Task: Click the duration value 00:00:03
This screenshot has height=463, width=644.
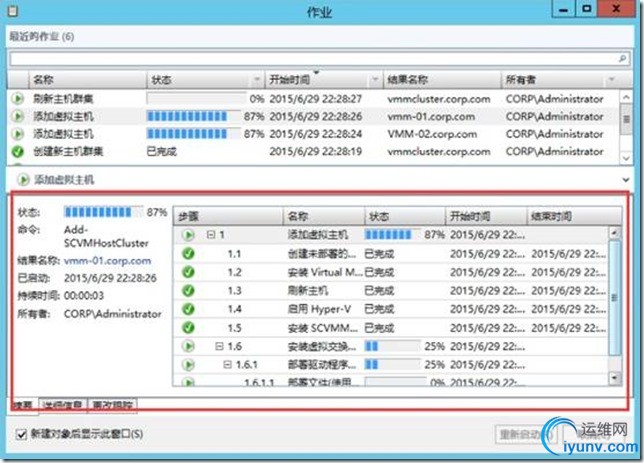Action: (84, 295)
